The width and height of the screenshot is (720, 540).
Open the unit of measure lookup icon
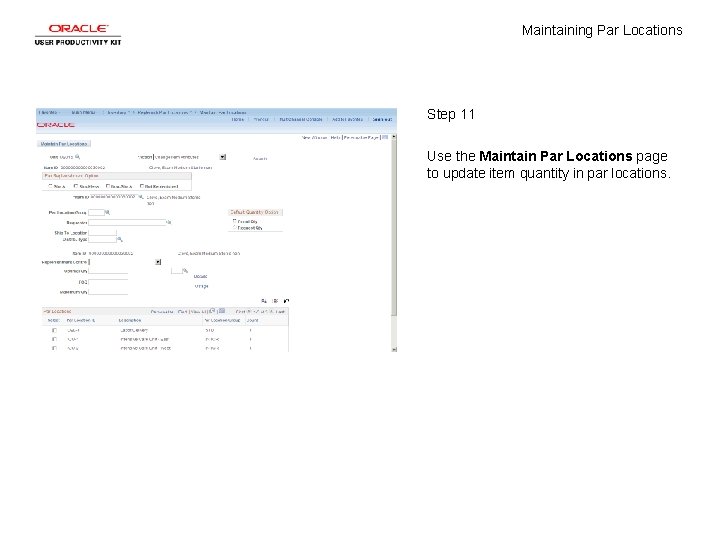click(x=185, y=271)
